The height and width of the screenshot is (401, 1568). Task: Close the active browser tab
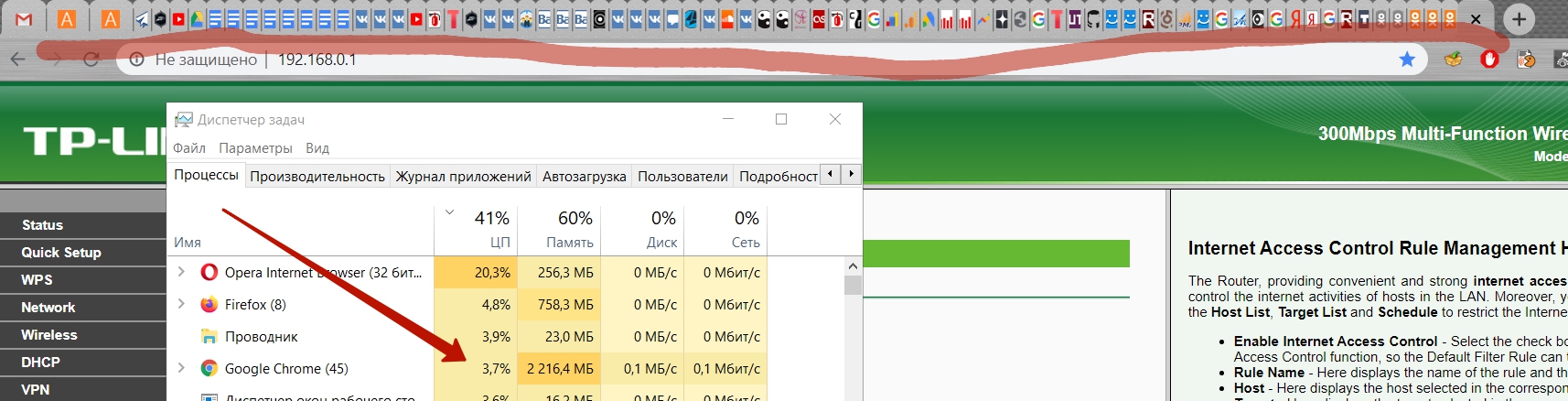click(1476, 19)
